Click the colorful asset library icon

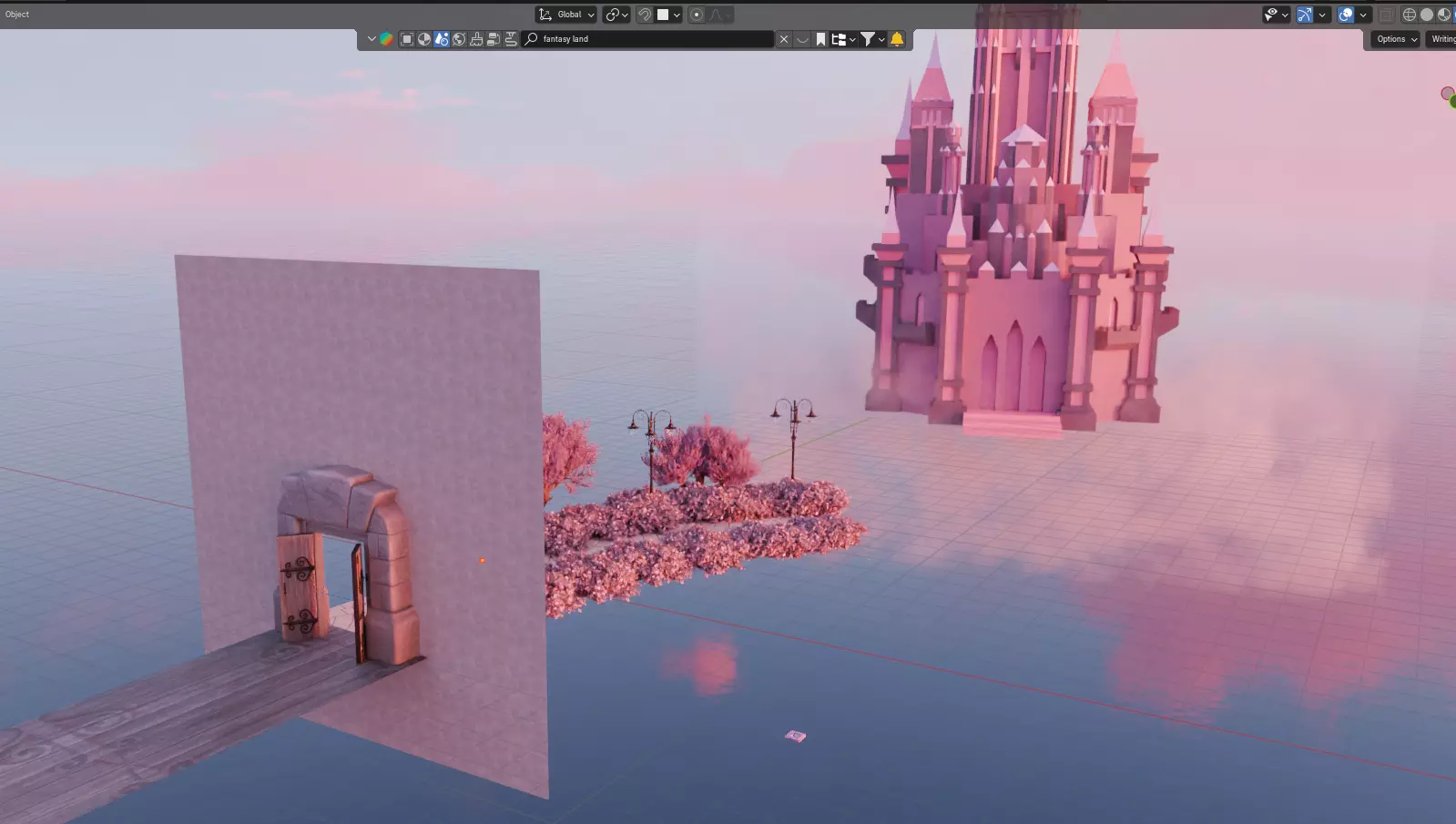click(386, 39)
